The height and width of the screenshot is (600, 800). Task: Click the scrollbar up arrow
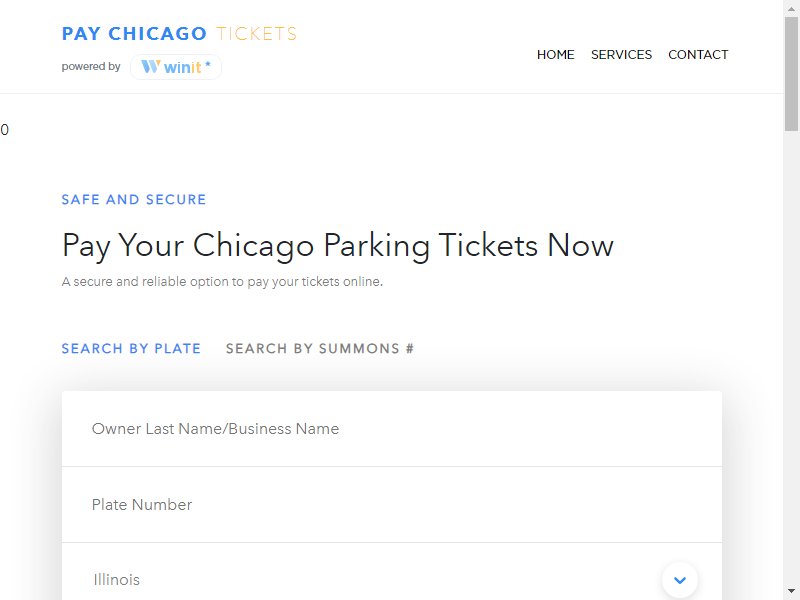(x=791, y=8)
